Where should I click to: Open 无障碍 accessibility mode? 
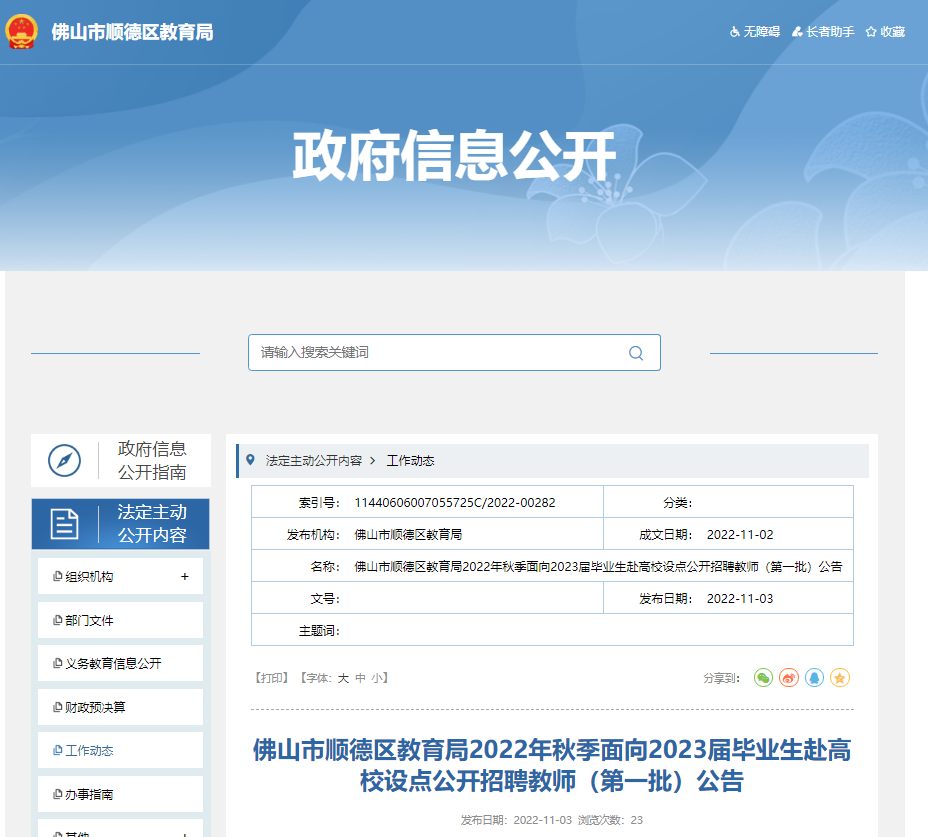click(x=754, y=32)
